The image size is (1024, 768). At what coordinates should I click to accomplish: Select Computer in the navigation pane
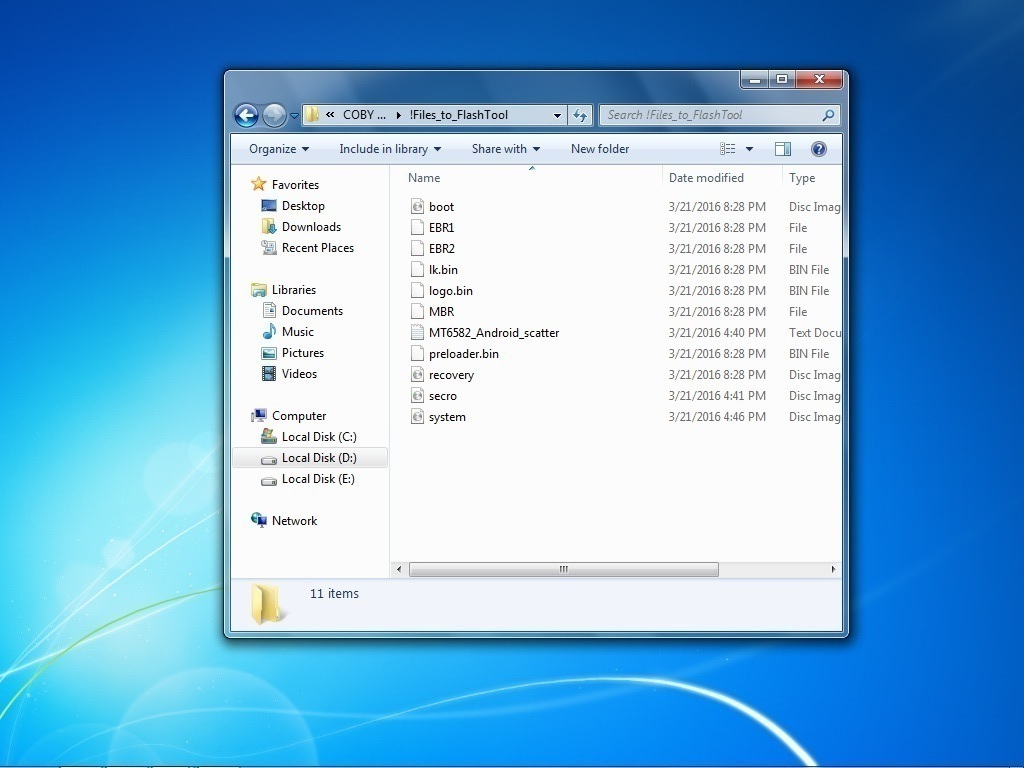(x=288, y=416)
